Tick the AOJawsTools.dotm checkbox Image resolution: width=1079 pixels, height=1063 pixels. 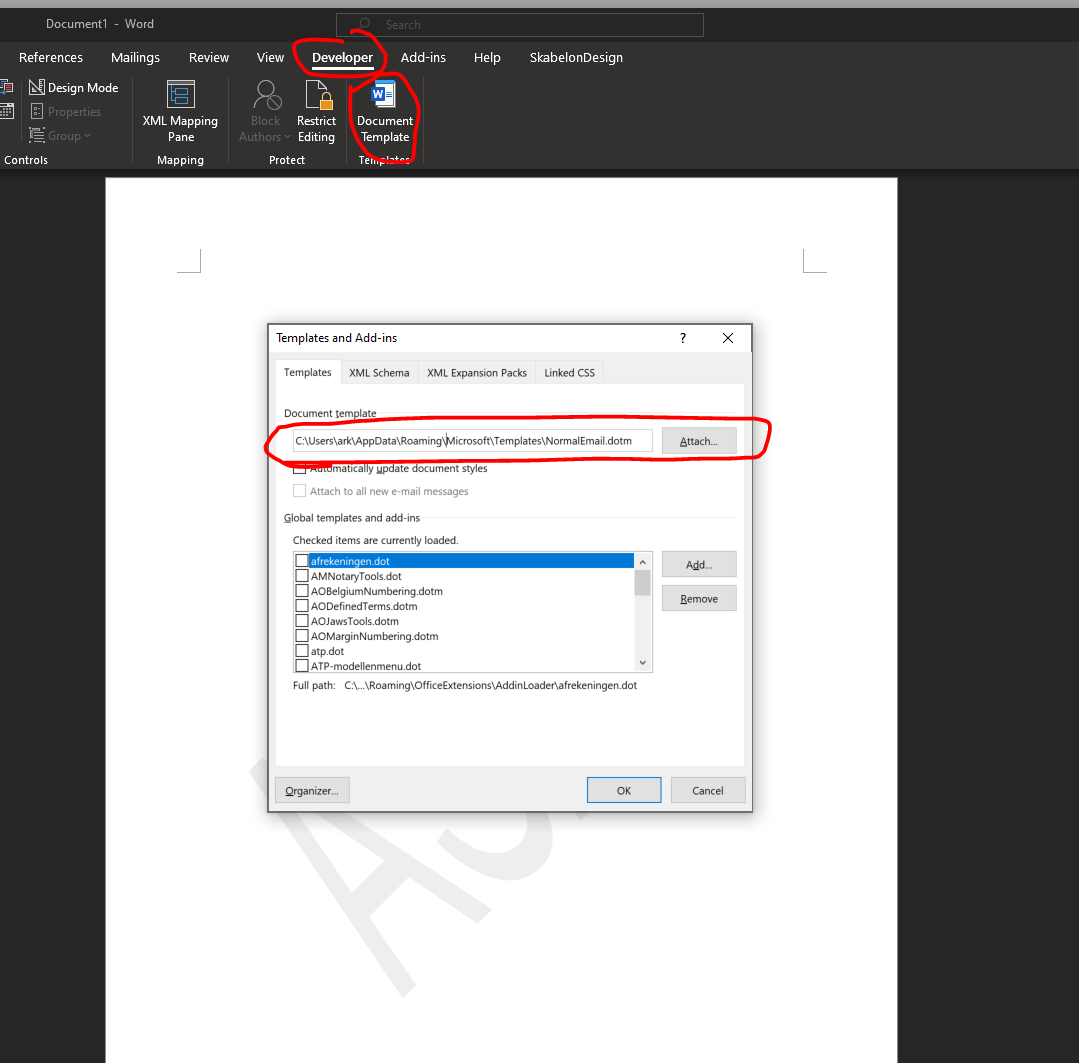[x=301, y=621]
